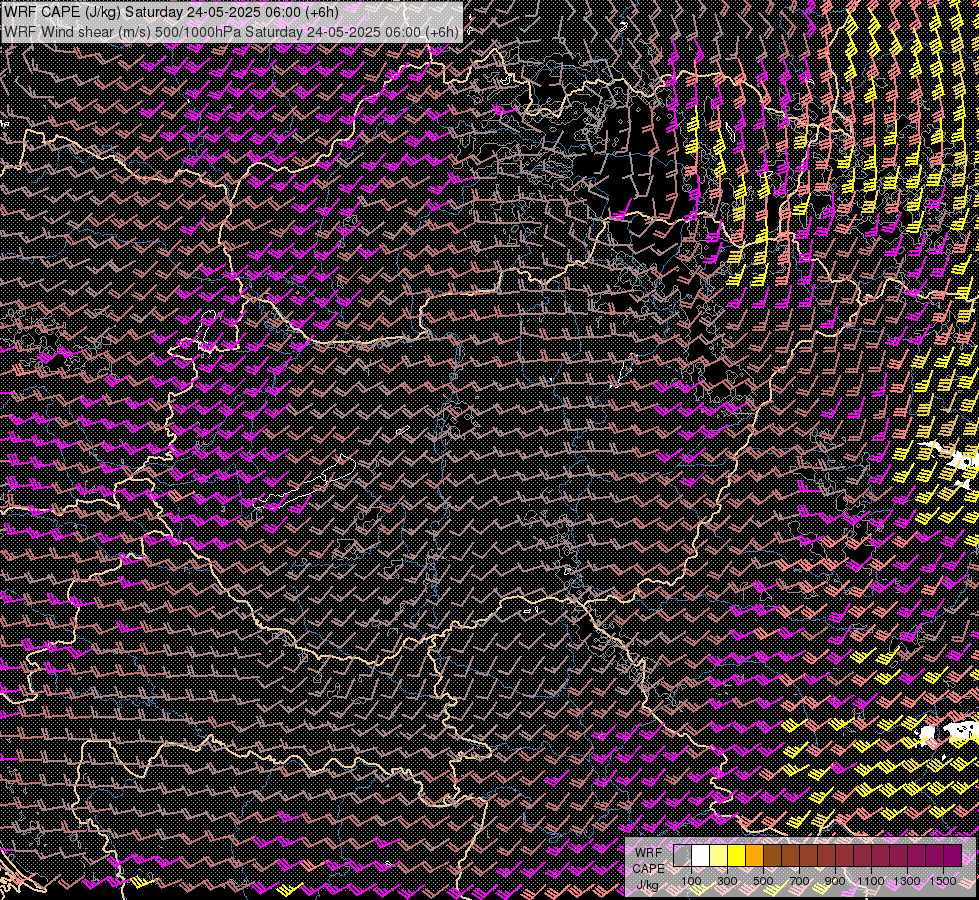Click the 'J/kg' unit label in legend
Screen dimensions: 979x900
click(x=647, y=885)
